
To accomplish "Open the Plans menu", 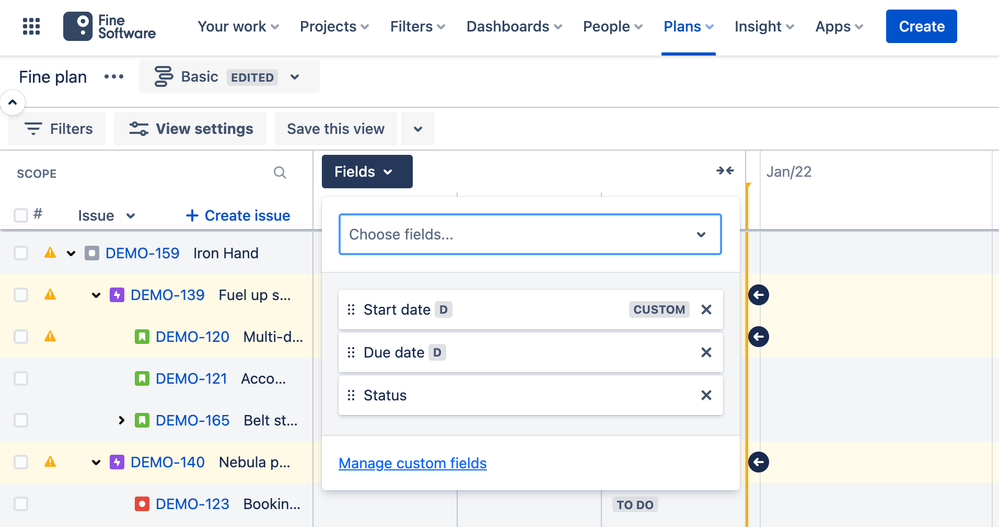I will pos(688,27).
